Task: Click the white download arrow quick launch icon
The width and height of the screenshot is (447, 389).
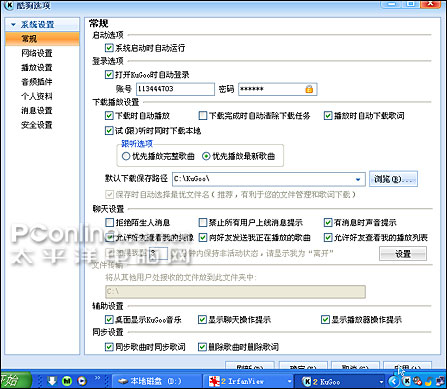Action: 52,381
